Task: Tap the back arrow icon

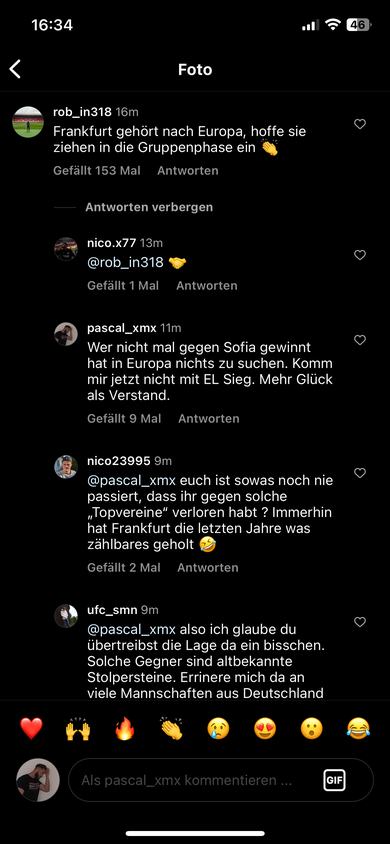Action: [15, 69]
